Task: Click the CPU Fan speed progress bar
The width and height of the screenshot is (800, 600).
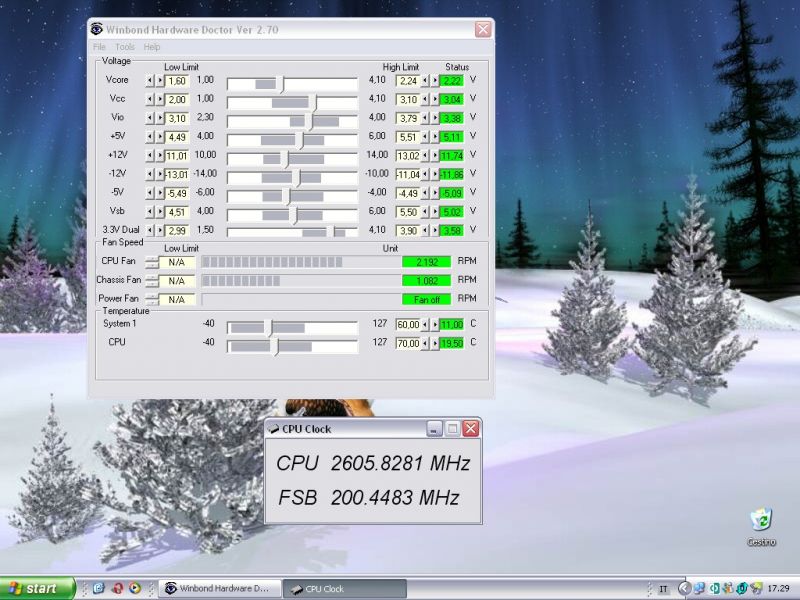Action: (301, 262)
